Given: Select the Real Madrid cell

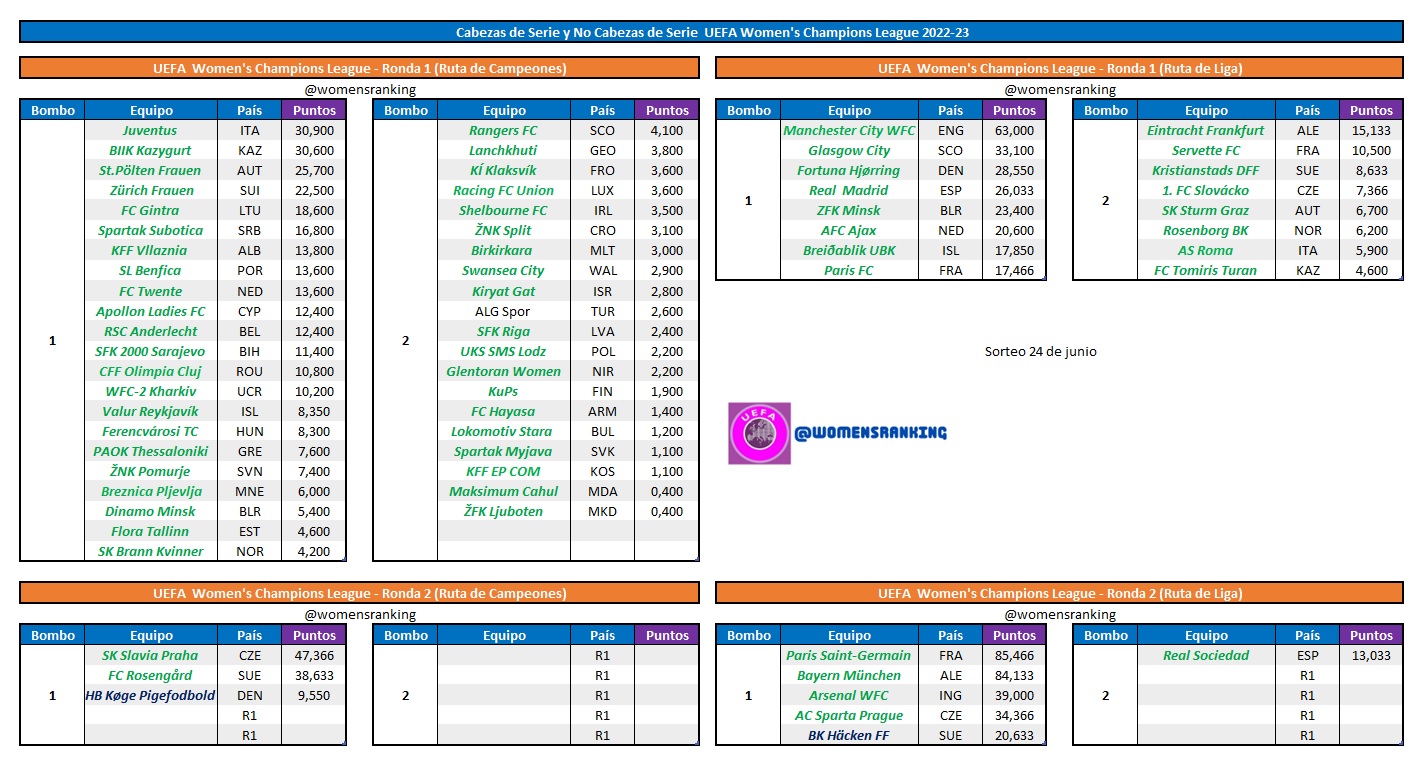Looking at the screenshot, I should pyautogui.click(x=849, y=190).
